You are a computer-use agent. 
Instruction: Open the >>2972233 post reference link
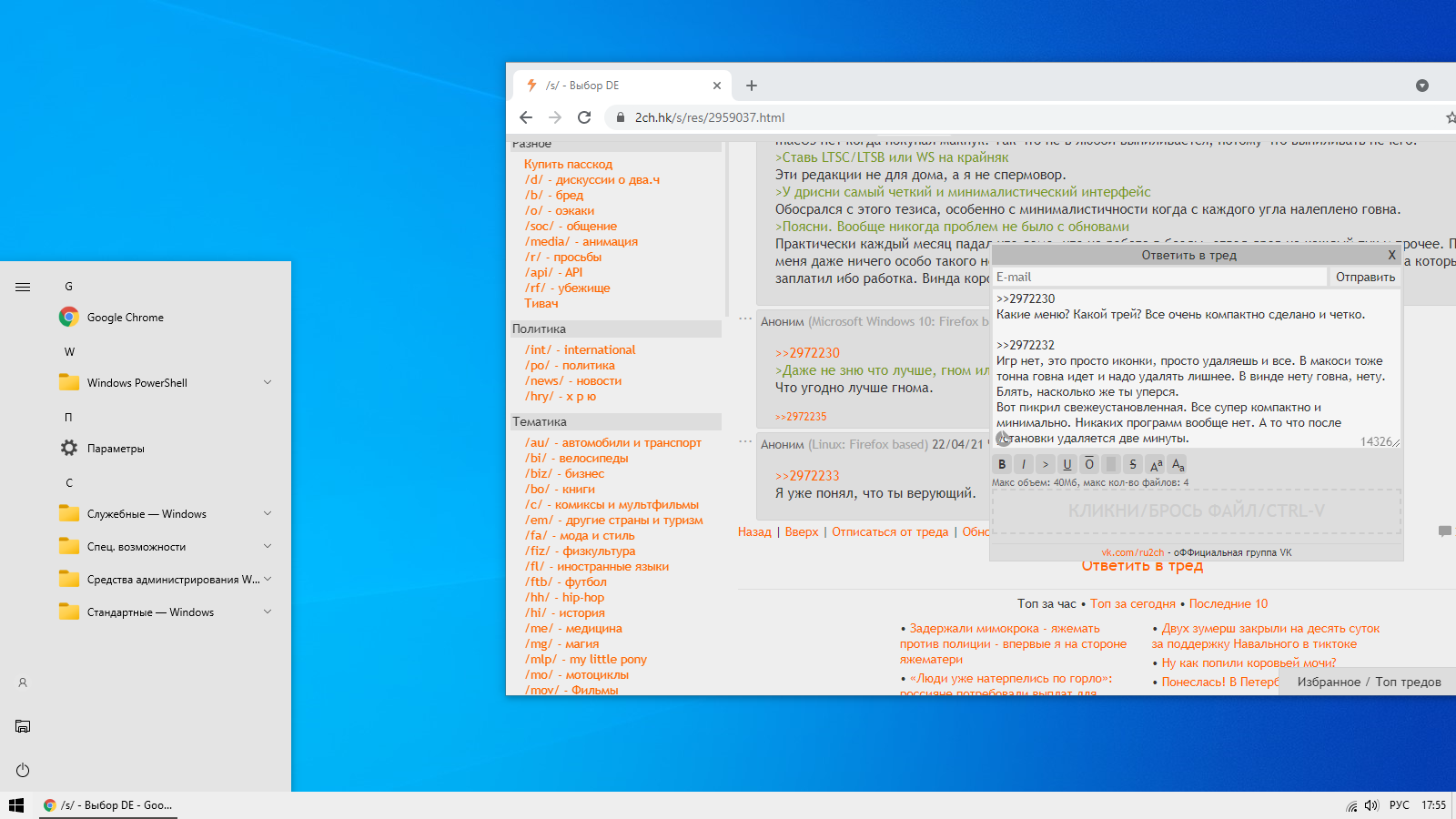807,476
